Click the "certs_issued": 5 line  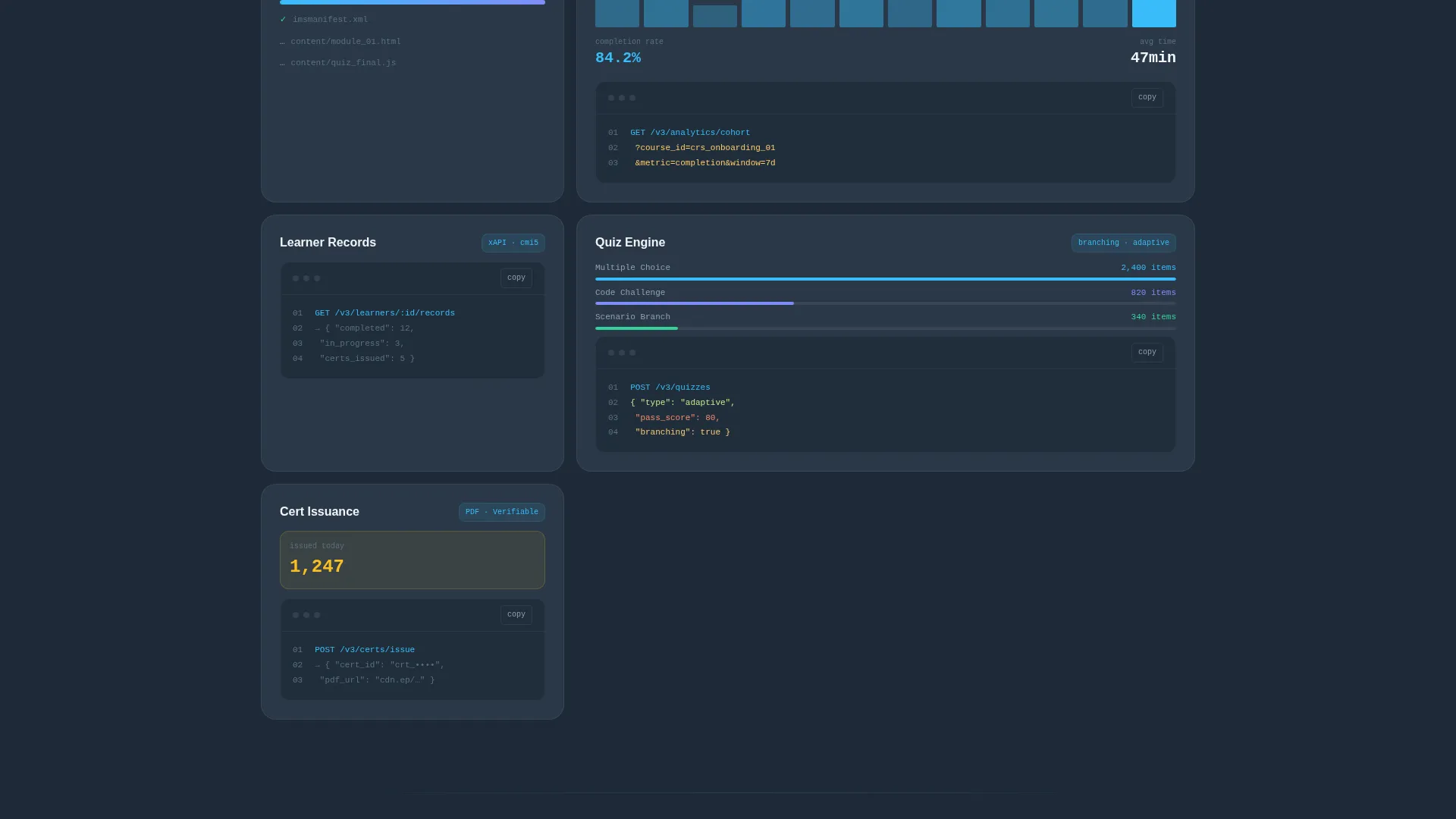367,359
